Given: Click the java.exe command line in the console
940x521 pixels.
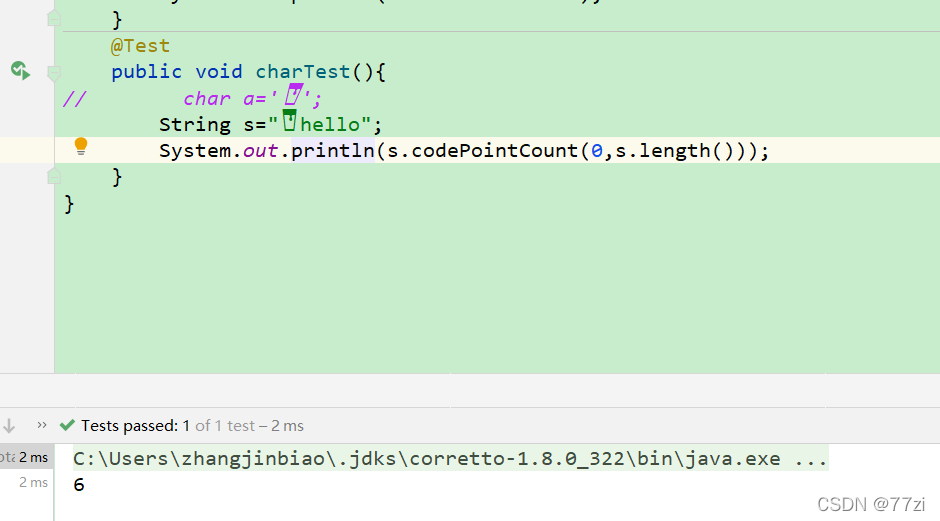Looking at the screenshot, I should (450, 459).
